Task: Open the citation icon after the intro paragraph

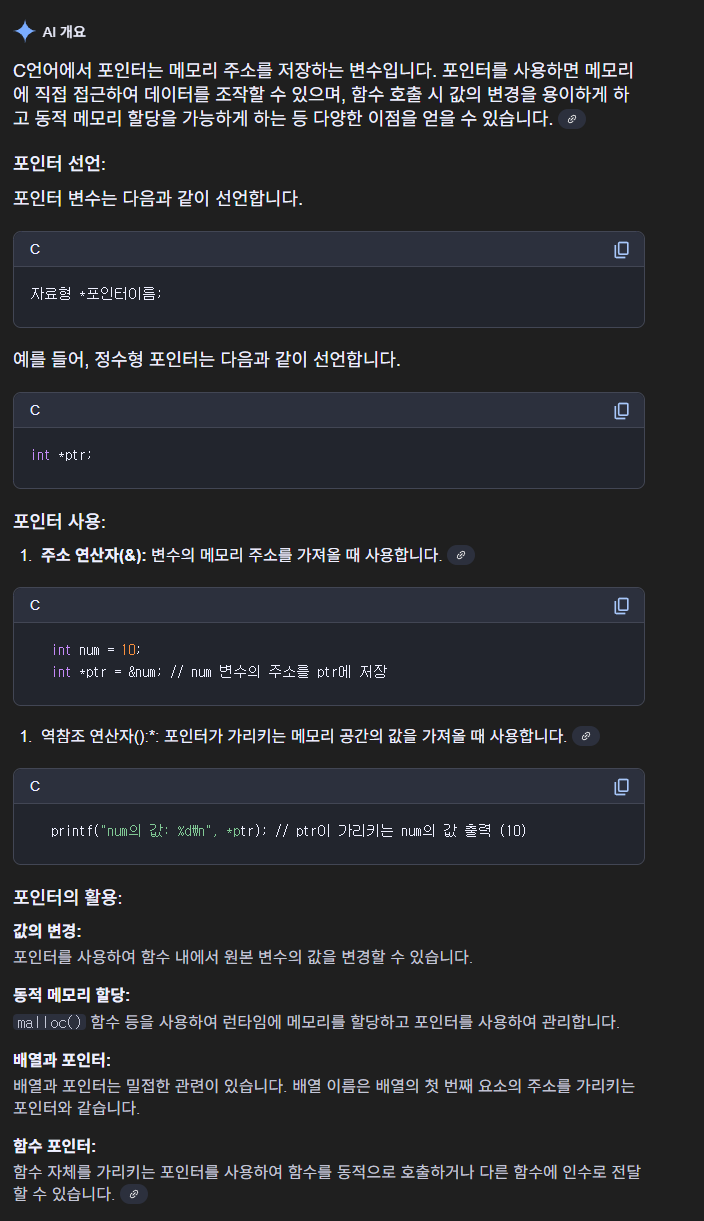Action: pyautogui.click(x=572, y=120)
